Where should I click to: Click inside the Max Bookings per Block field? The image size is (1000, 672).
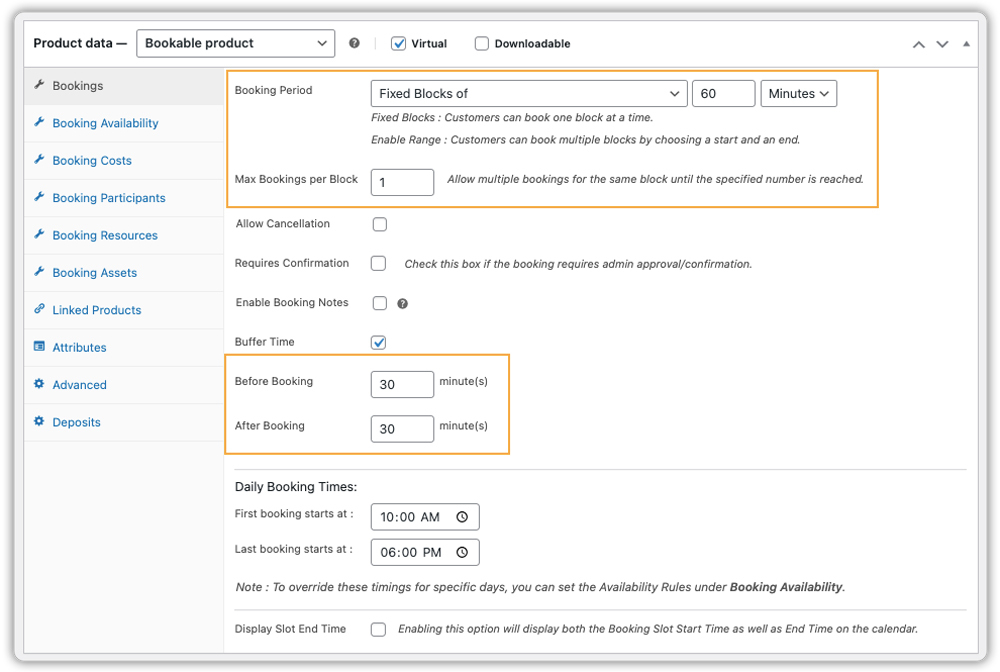[x=401, y=182]
